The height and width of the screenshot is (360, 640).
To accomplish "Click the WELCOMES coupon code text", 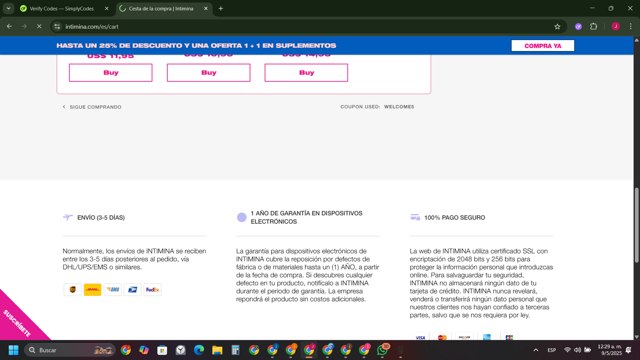I will point(399,107).
